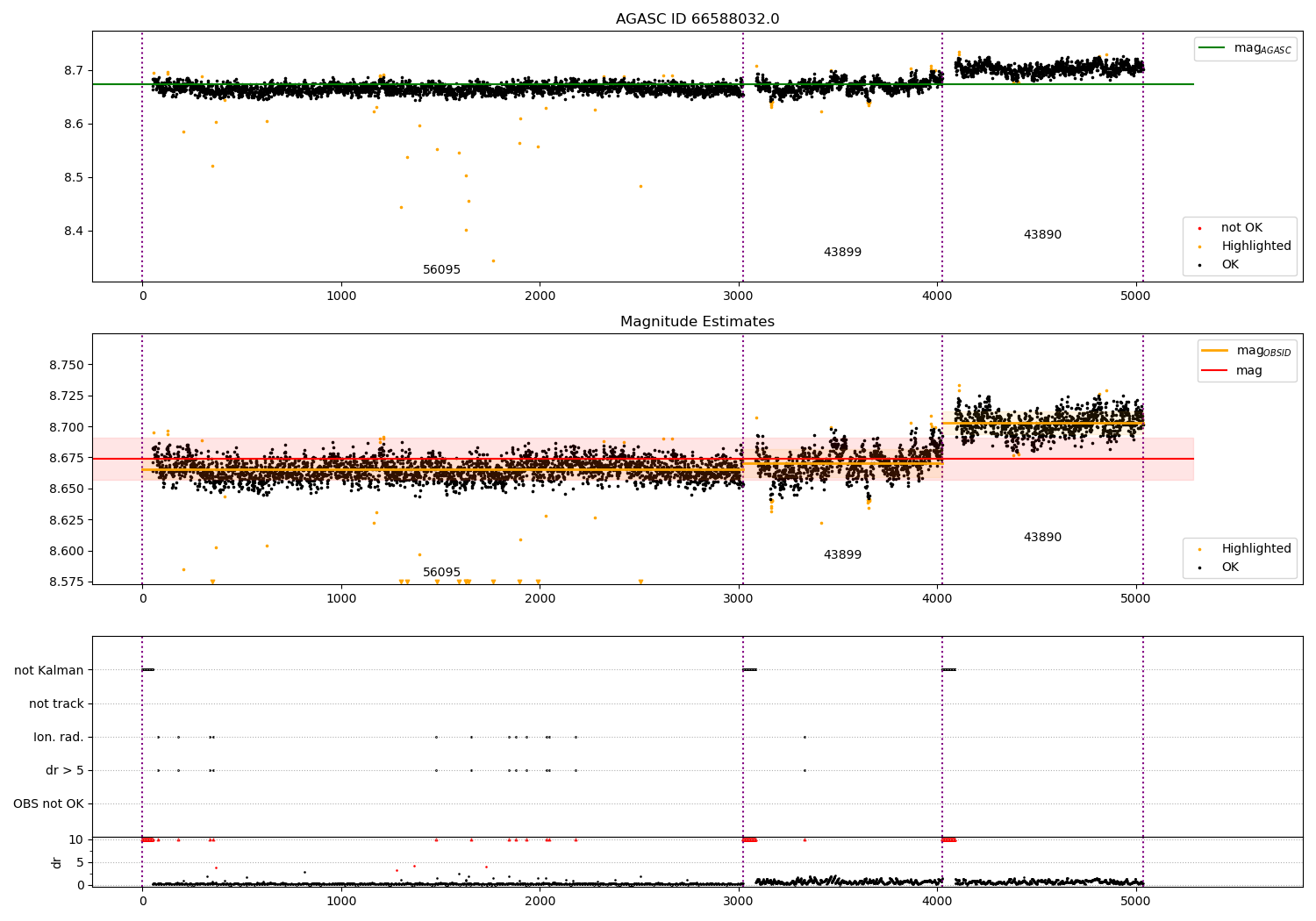Viewport: 1316px width, 921px height.
Task: Click OBSID label 56095 in top plot
Action: pyautogui.click(x=441, y=270)
